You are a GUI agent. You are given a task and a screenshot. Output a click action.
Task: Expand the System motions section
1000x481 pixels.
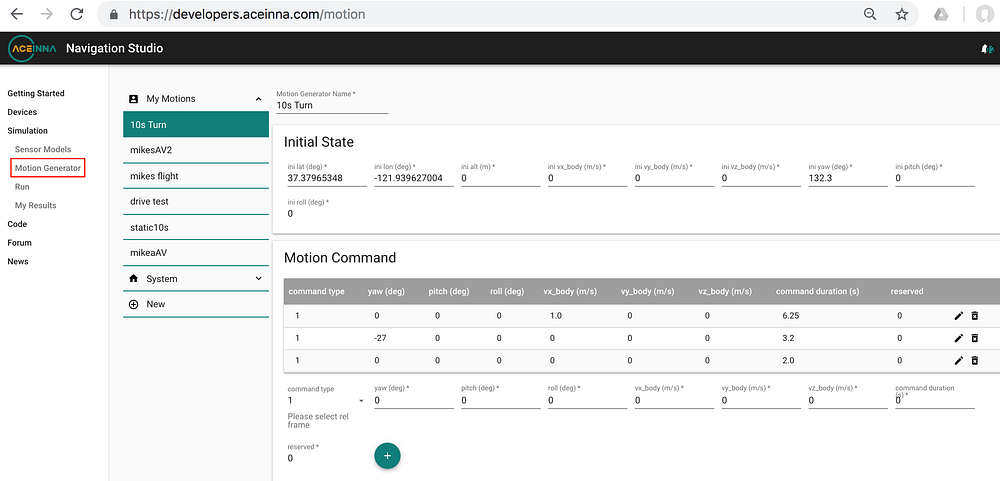(258, 279)
